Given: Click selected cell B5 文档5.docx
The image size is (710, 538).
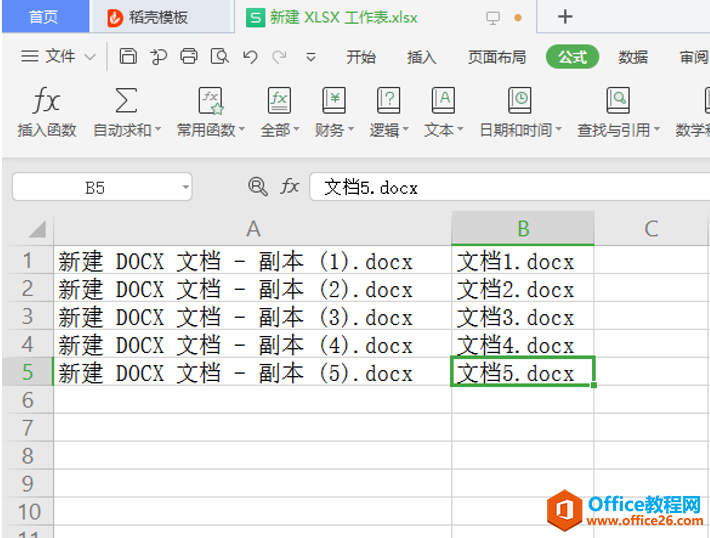Looking at the screenshot, I should click(x=523, y=372).
